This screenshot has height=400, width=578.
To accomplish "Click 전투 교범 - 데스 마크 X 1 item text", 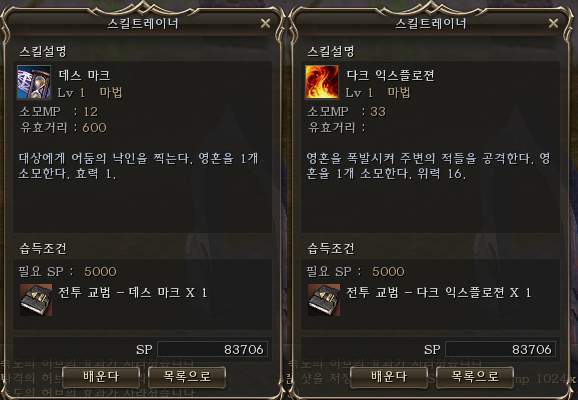I will click(133, 293).
